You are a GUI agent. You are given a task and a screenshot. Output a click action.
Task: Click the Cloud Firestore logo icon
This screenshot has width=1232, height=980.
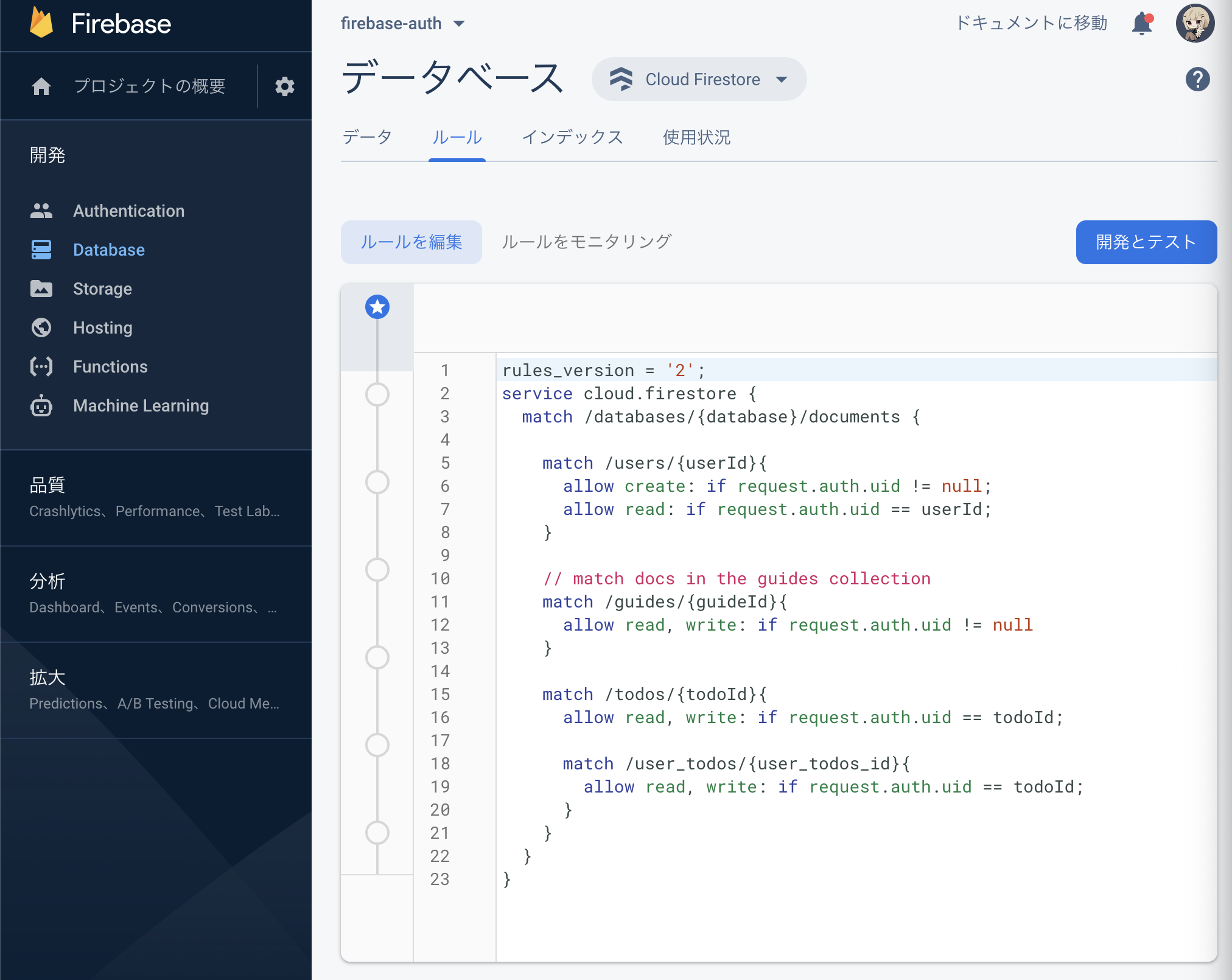[621, 79]
